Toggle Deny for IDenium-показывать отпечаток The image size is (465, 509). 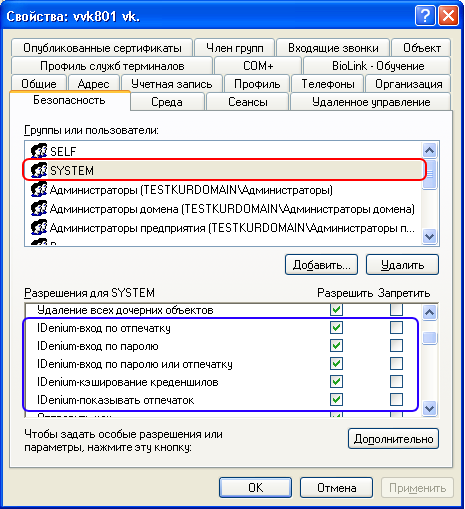(396, 399)
